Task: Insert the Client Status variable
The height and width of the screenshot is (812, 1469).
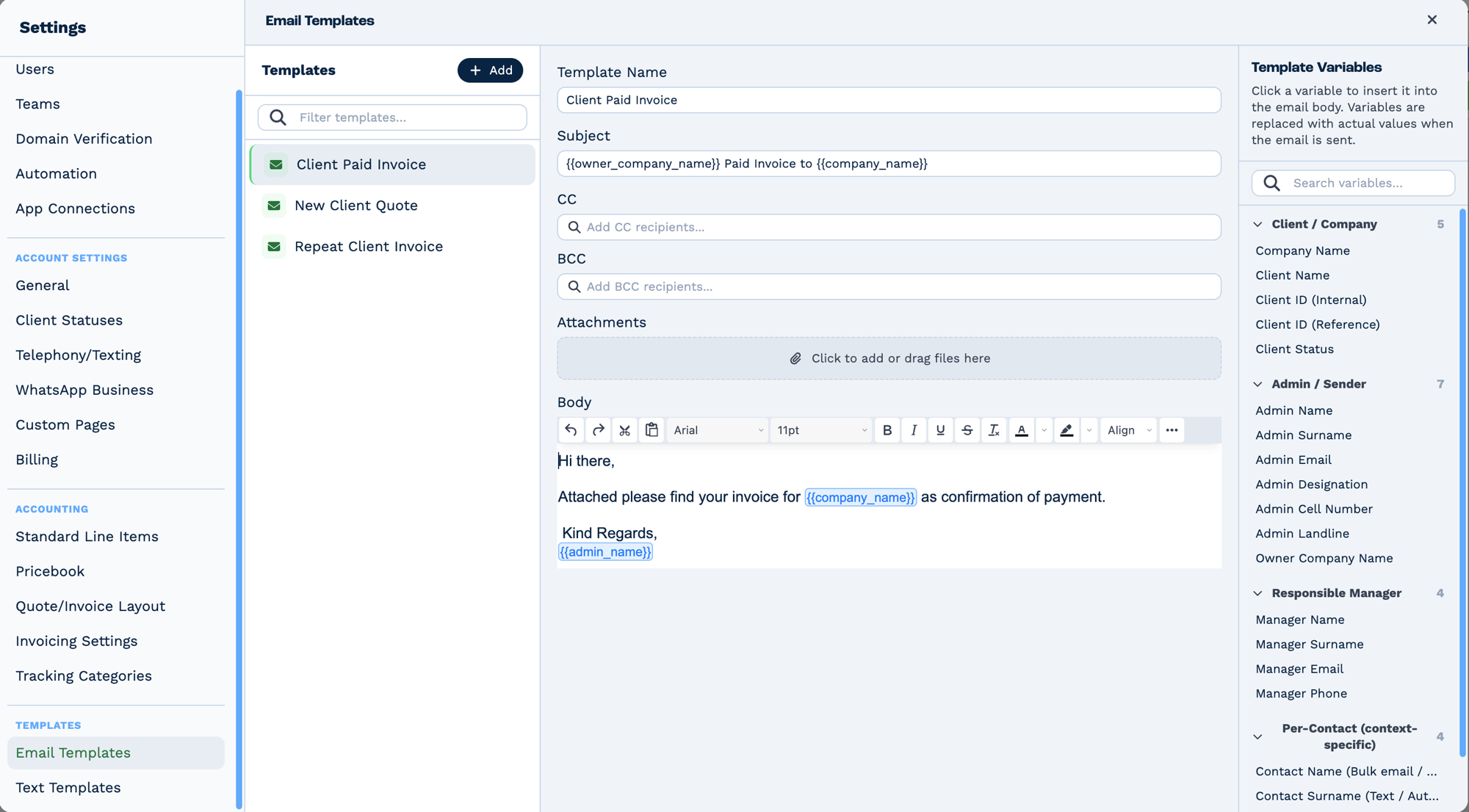Action: (x=1294, y=349)
